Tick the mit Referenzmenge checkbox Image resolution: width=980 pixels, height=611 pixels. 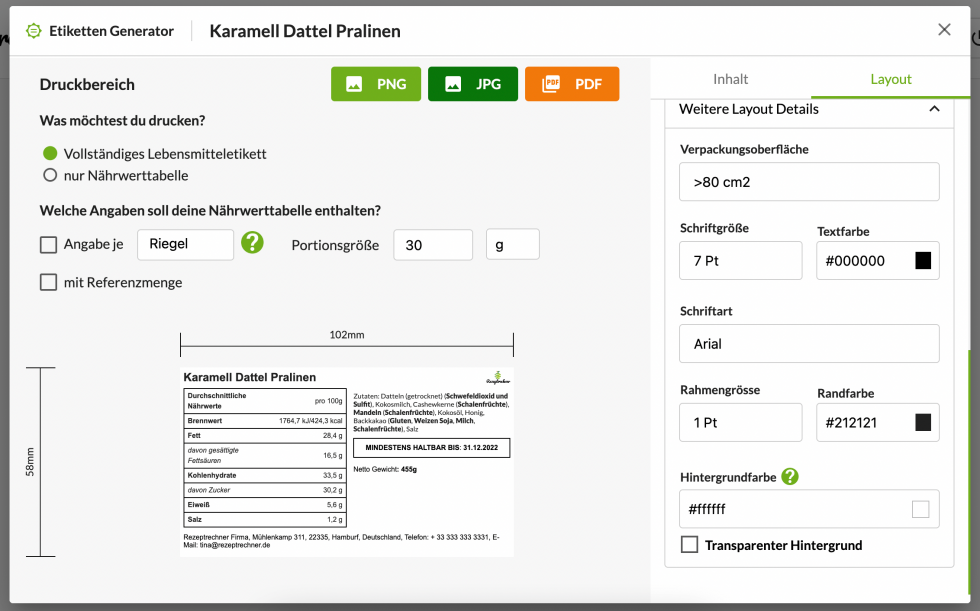point(48,282)
